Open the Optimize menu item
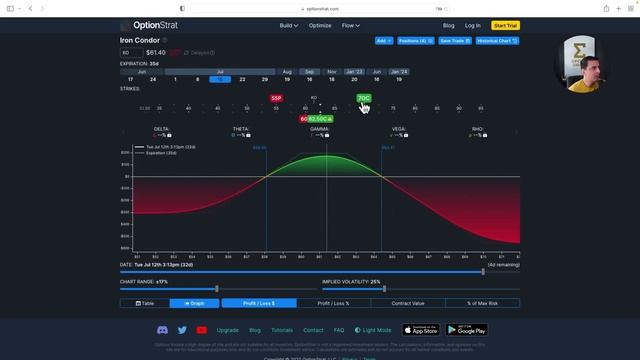Image resolution: width=640 pixels, height=360 pixels. [x=320, y=25]
